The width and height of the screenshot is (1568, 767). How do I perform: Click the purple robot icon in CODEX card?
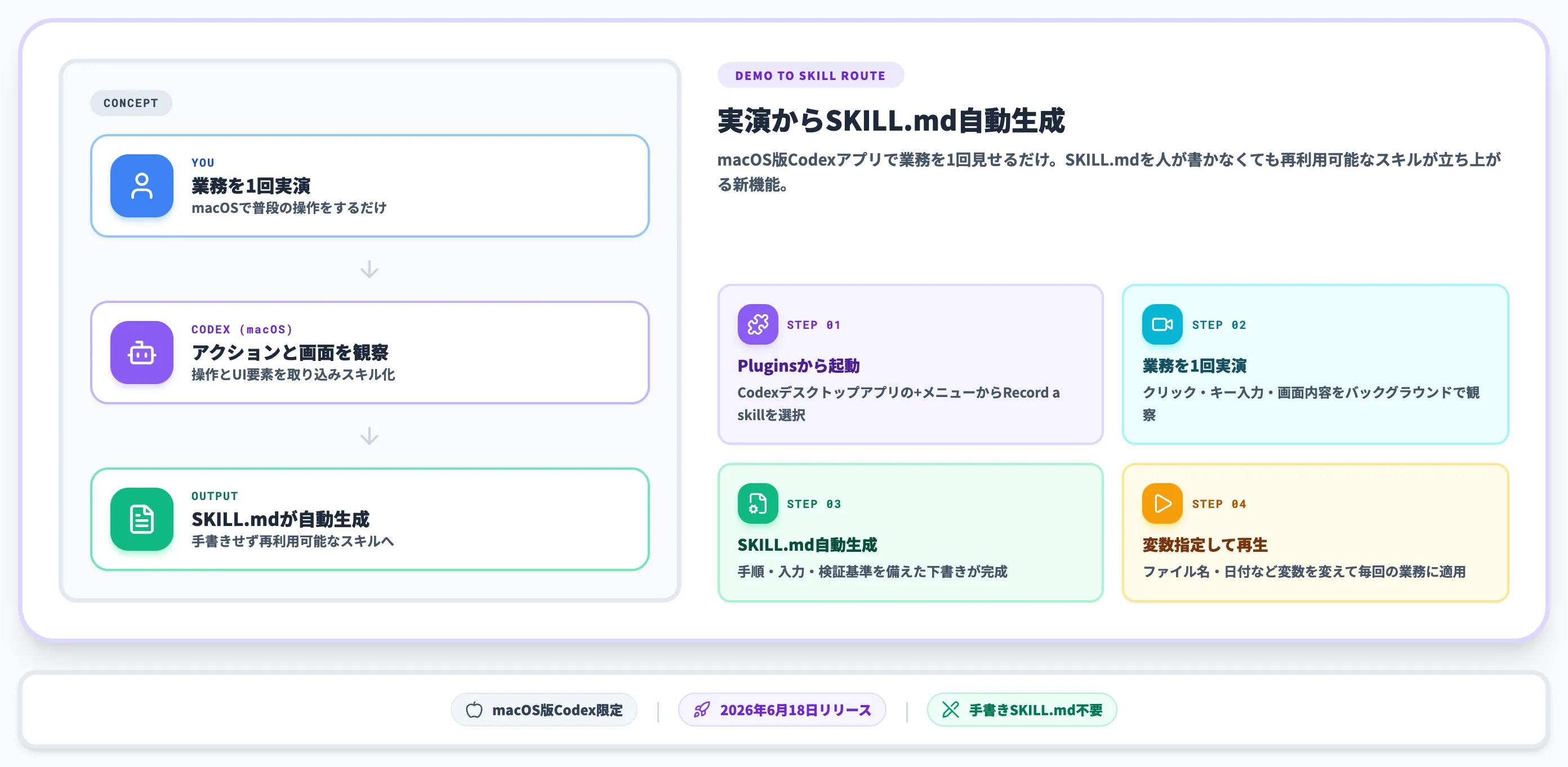tap(142, 353)
